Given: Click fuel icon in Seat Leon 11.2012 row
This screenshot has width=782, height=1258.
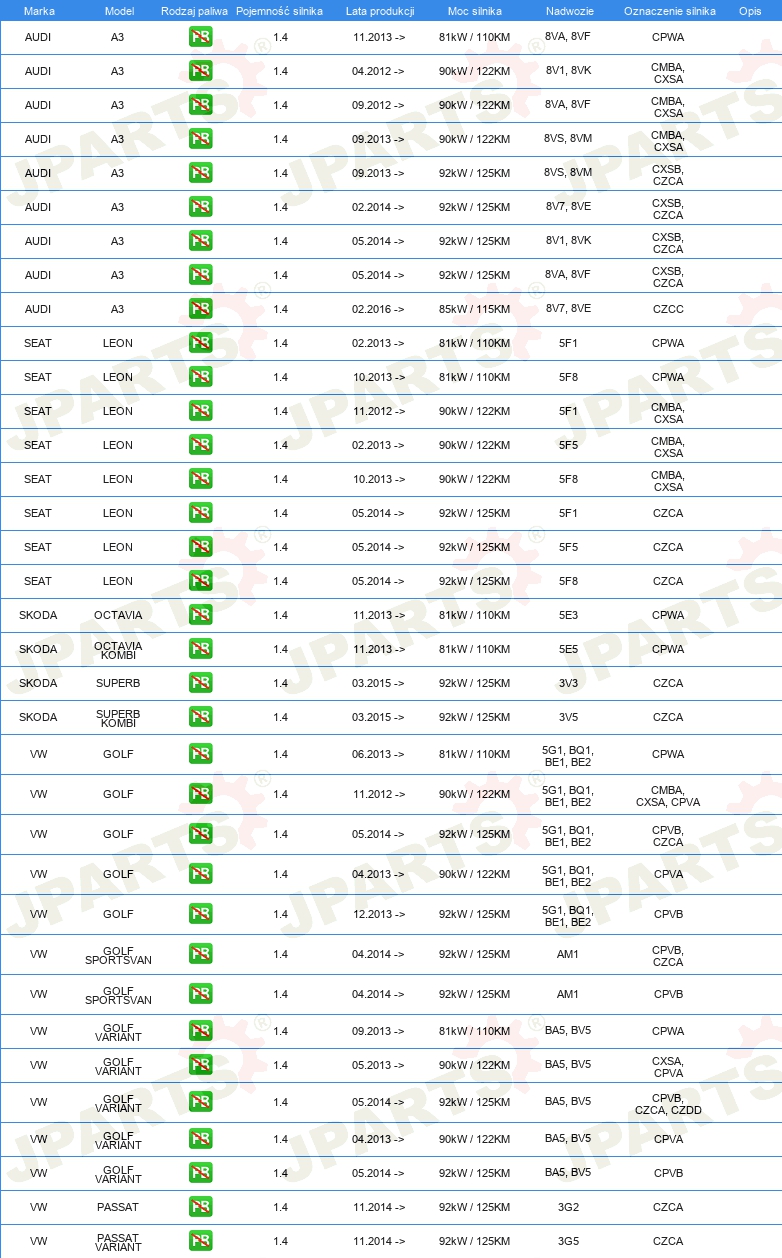Looking at the screenshot, I should click(x=200, y=411).
